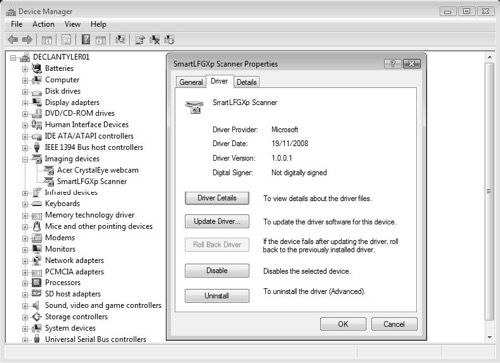This screenshot has height=363, width=500.
Task: Click the Show/Hide console tree toolbar icon
Action: 47,40
